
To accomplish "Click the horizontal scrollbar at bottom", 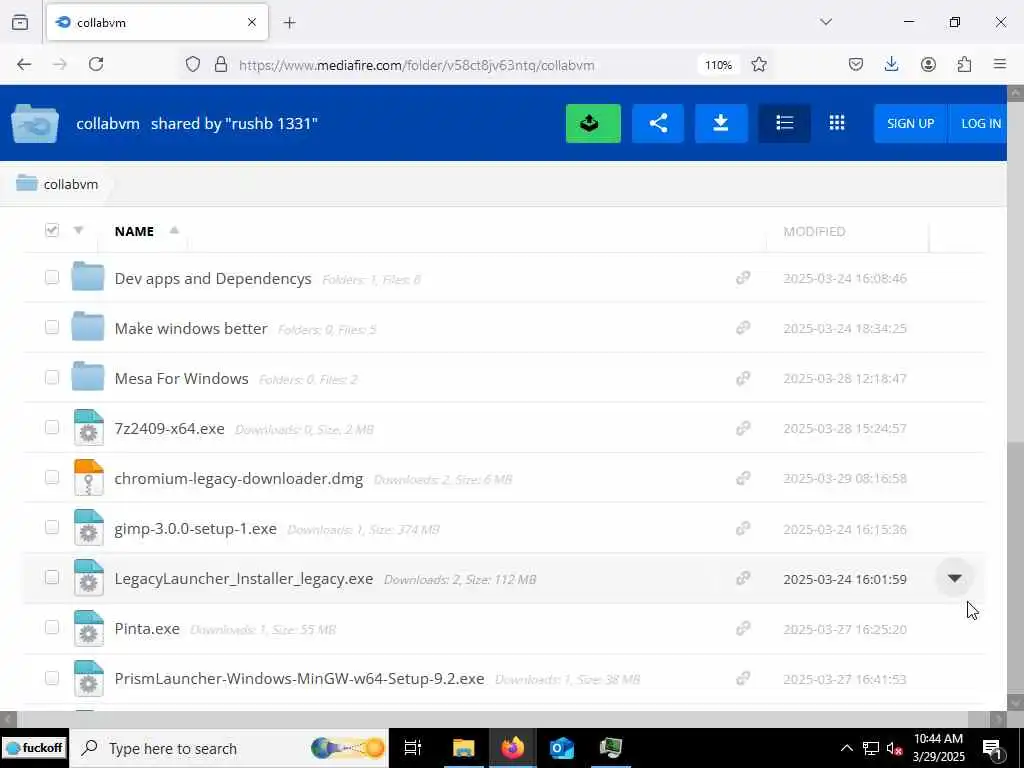I will click(x=493, y=719).
